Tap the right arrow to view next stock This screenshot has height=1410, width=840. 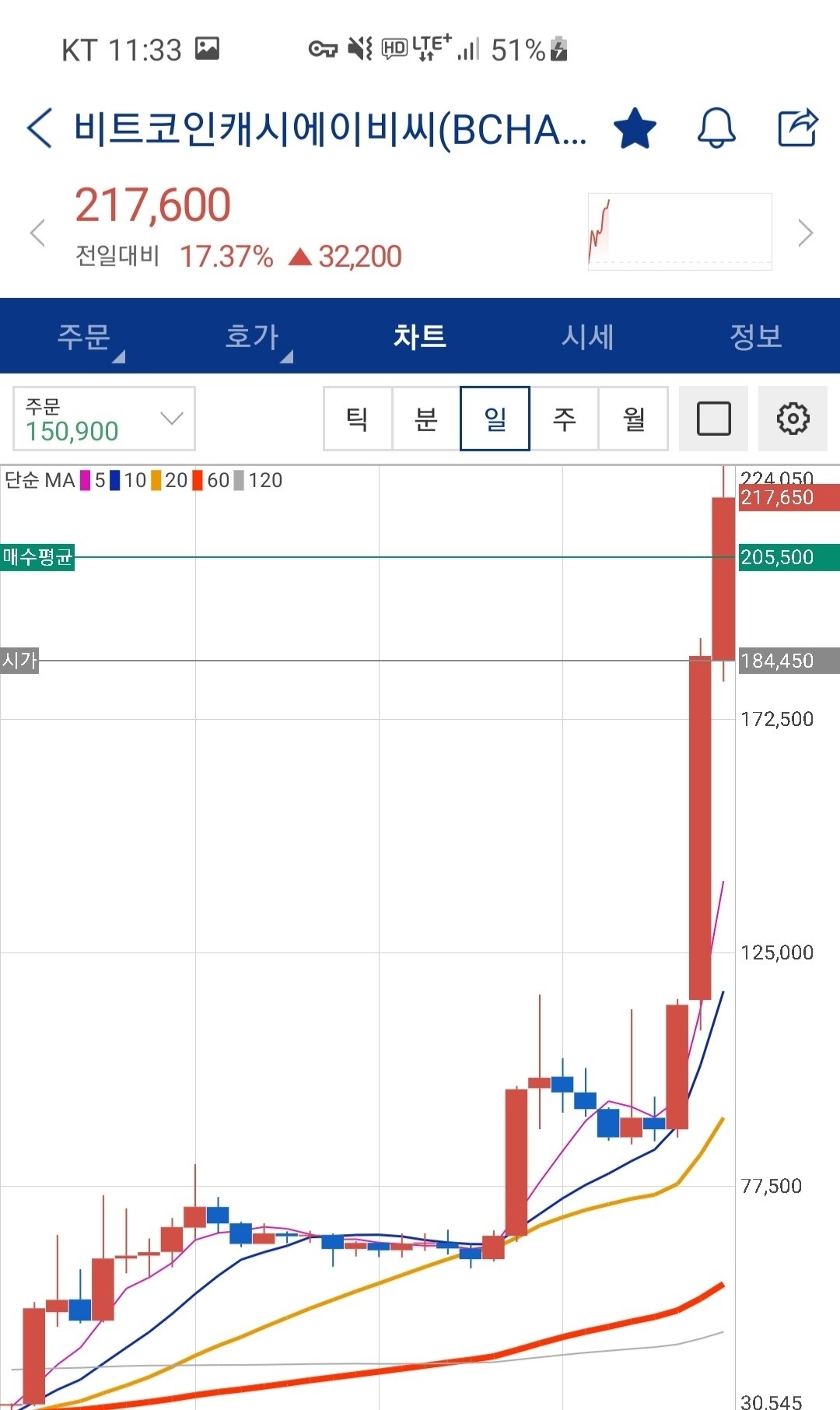tap(804, 233)
